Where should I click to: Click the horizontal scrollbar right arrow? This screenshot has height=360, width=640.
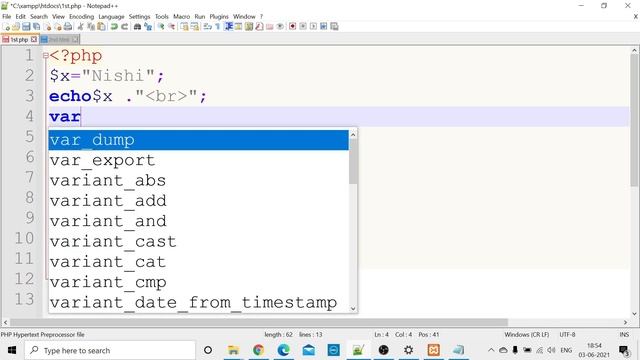[625, 322]
